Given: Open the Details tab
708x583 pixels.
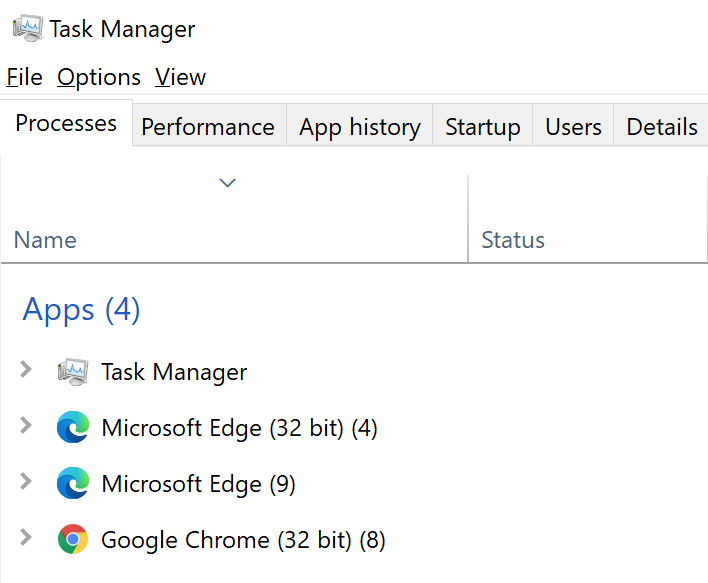Looking at the screenshot, I should tap(661, 126).
